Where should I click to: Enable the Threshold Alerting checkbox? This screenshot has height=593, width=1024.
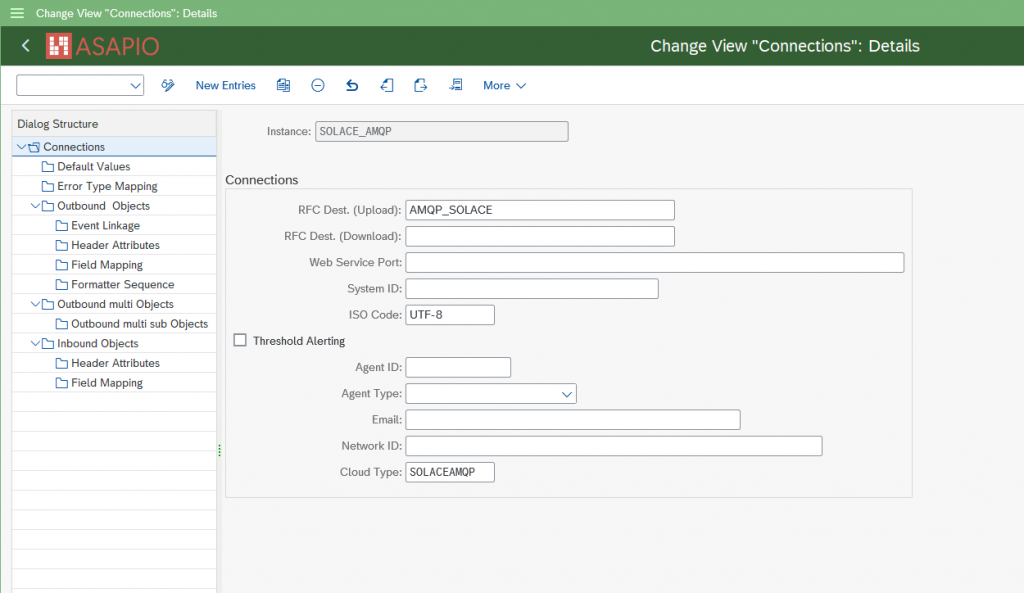tap(240, 341)
